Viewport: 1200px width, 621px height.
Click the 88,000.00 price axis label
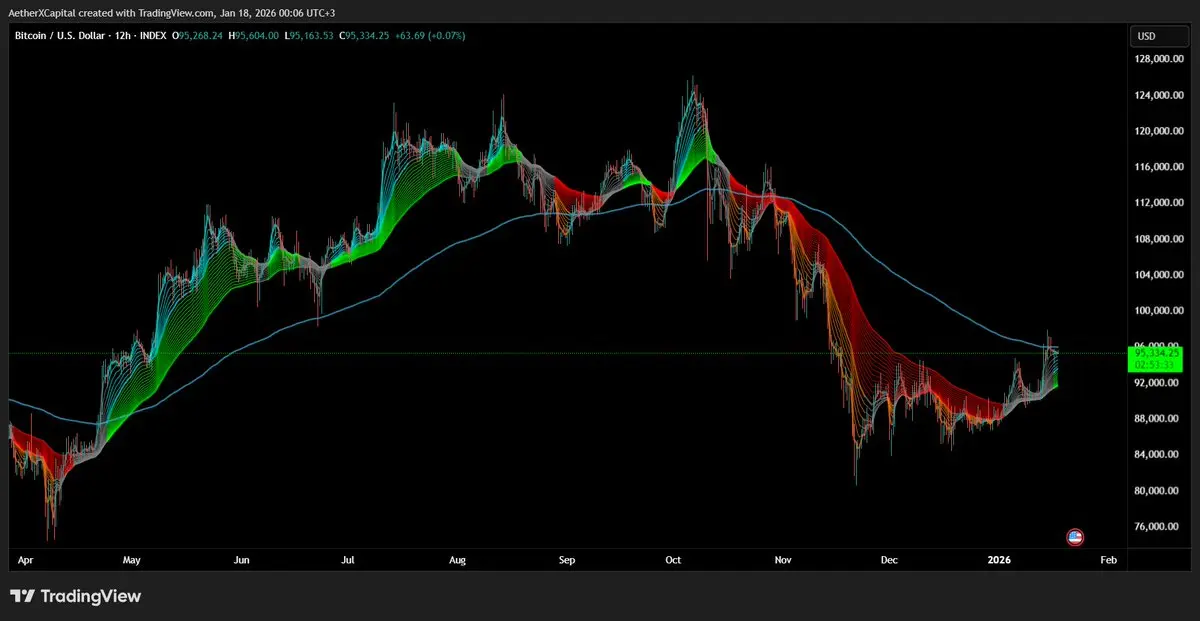1158,419
